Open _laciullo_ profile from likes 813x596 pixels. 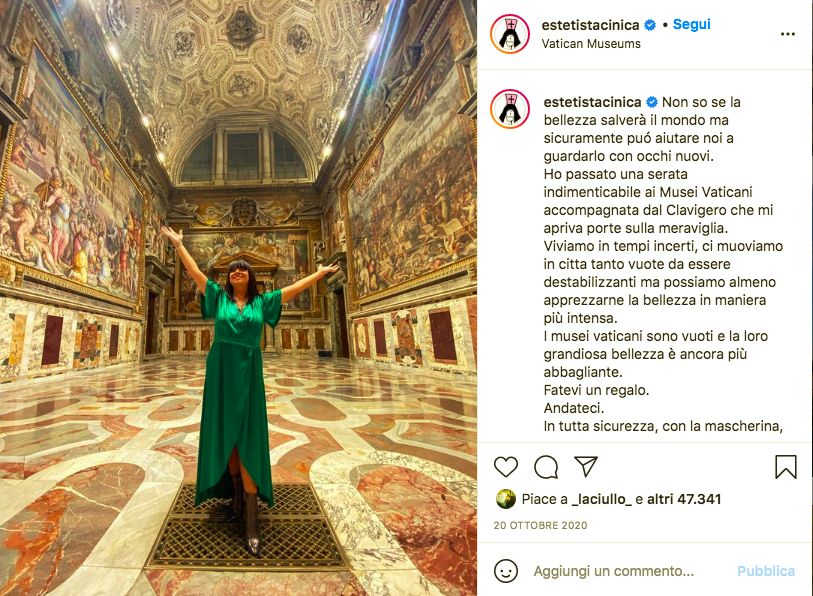coord(602,499)
